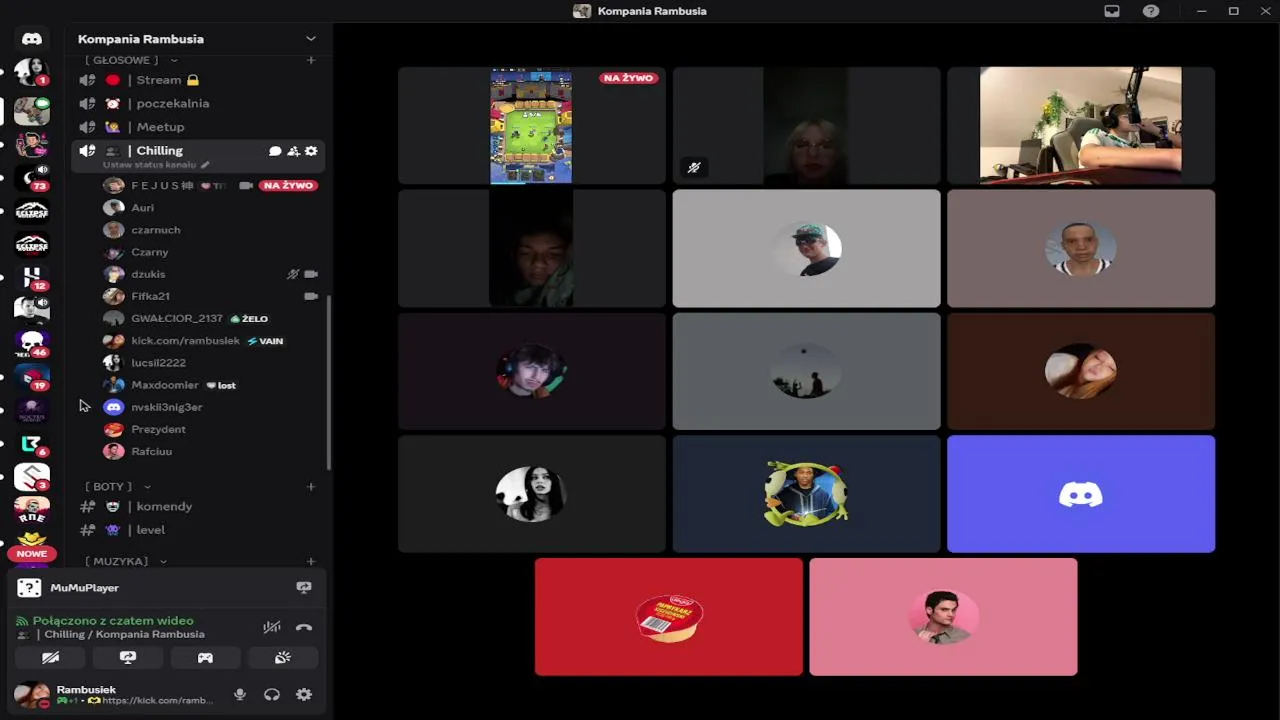The height and width of the screenshot is (720, 1280).
Task: Open the inbox icon in title bar
Action: tap(1112, 11)
